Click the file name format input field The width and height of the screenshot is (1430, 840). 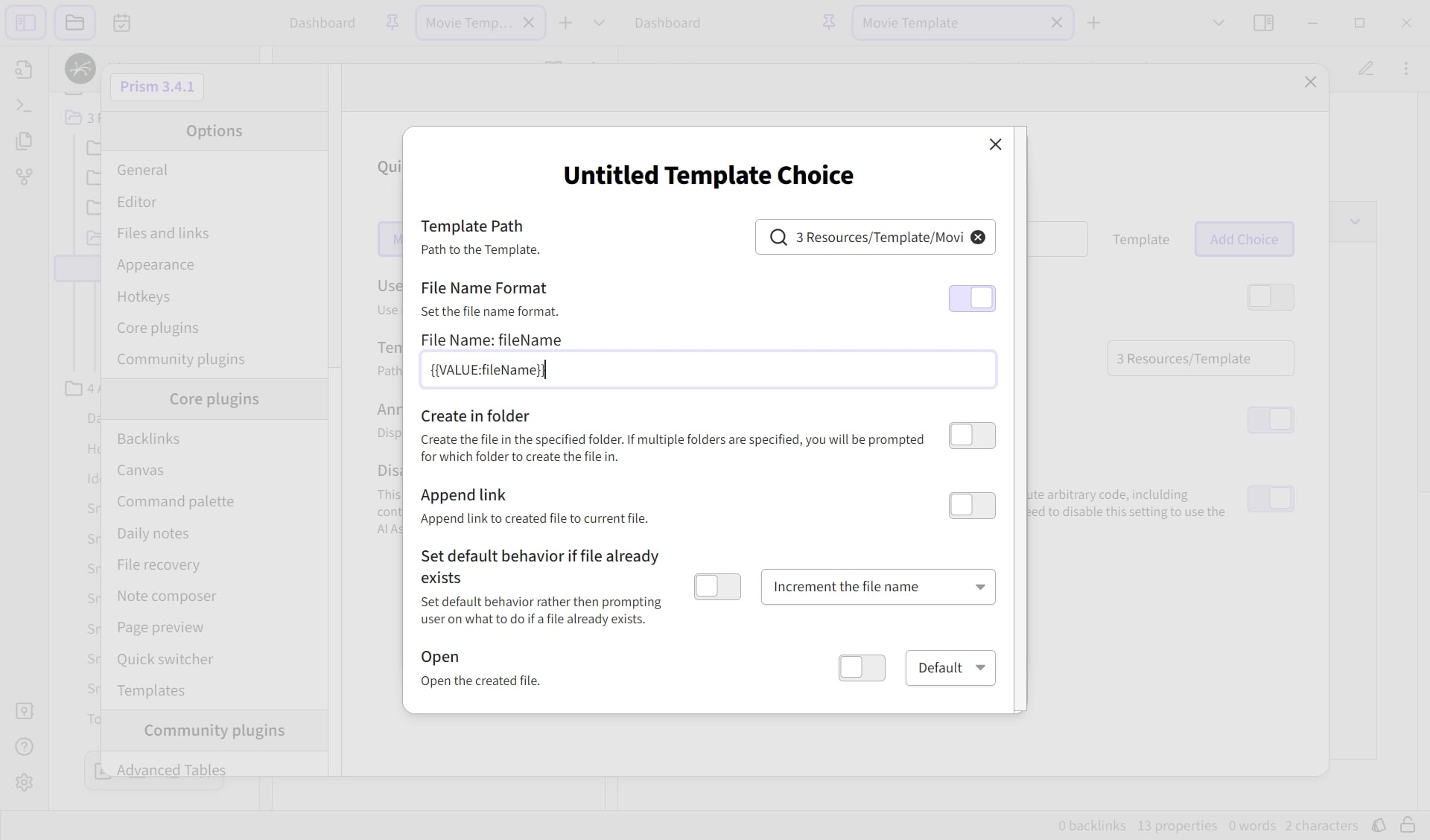708,369
